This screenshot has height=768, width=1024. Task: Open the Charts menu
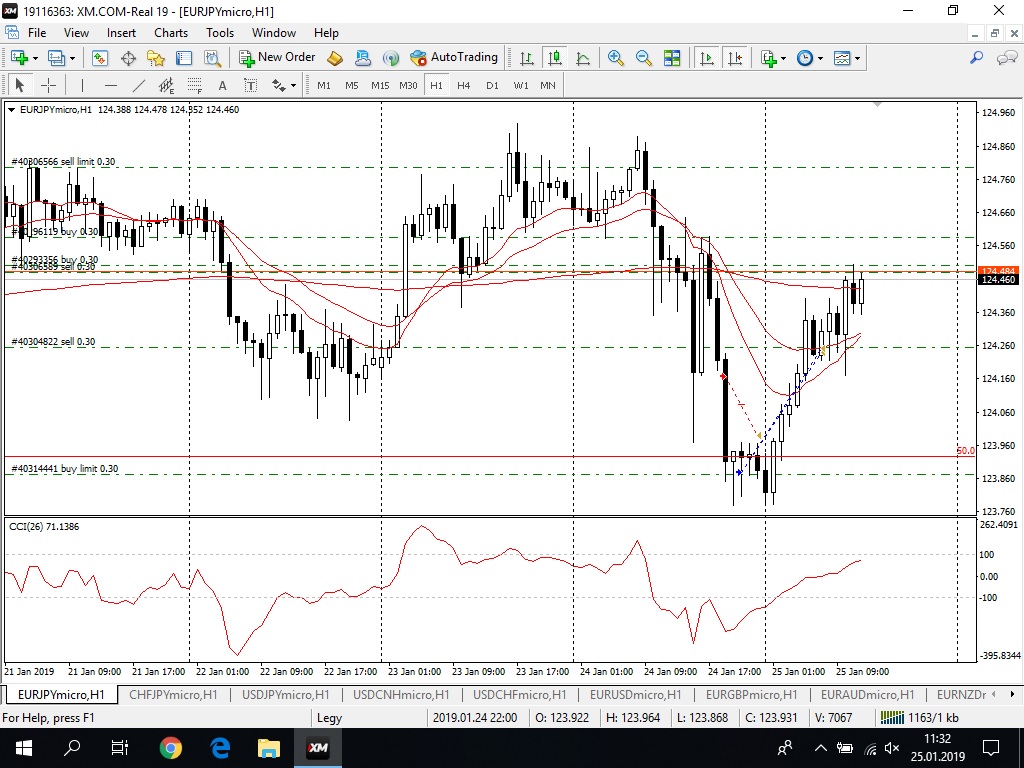click(x=171, y=33)
